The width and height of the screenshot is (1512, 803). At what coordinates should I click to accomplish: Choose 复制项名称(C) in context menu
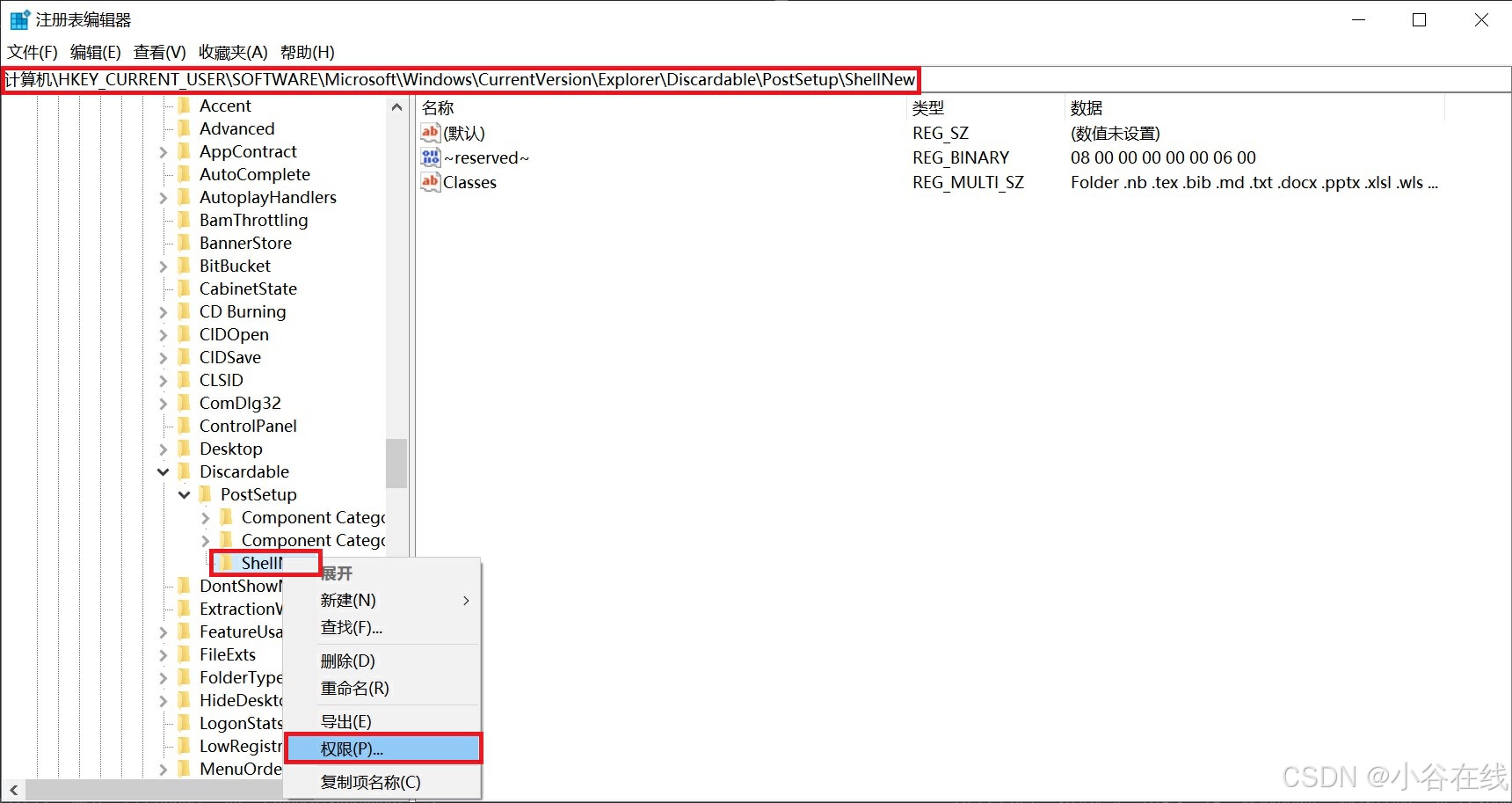(x=383, y=782)
